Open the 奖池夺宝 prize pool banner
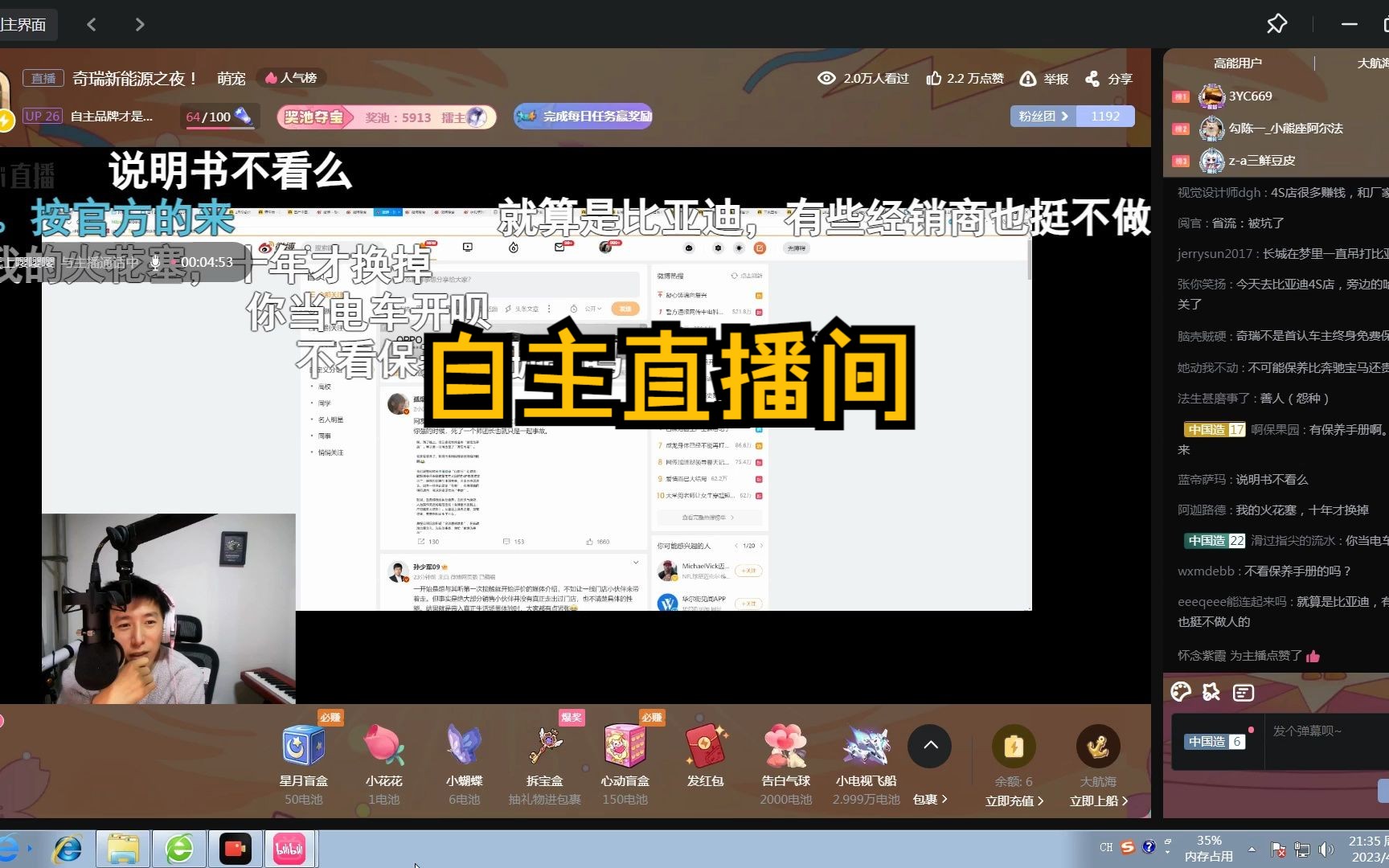 tap(386, 117)
